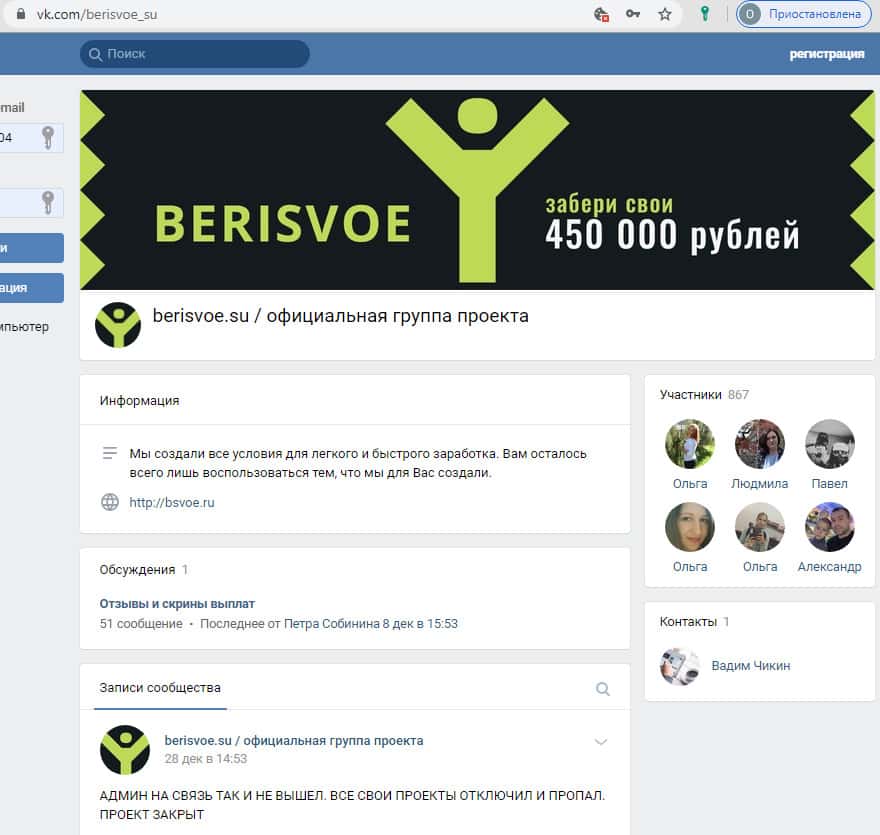
Task: Open the Отзывы и скрины выплат discussion
Action: pos(177,604)
